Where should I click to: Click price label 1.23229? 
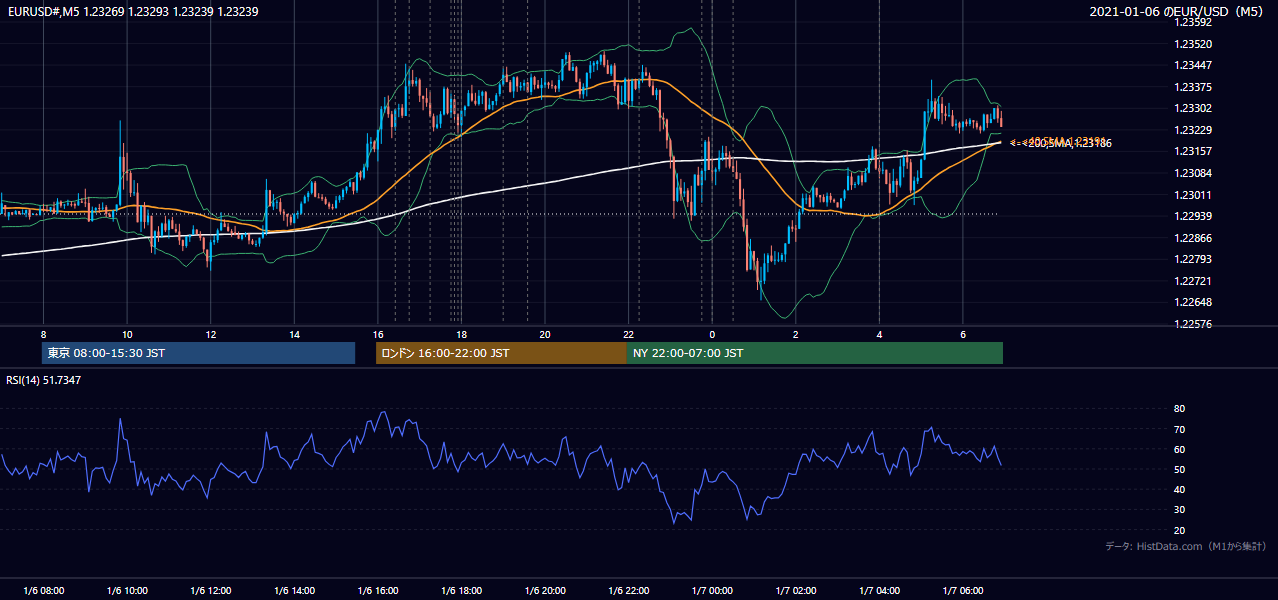point(1193,130)
